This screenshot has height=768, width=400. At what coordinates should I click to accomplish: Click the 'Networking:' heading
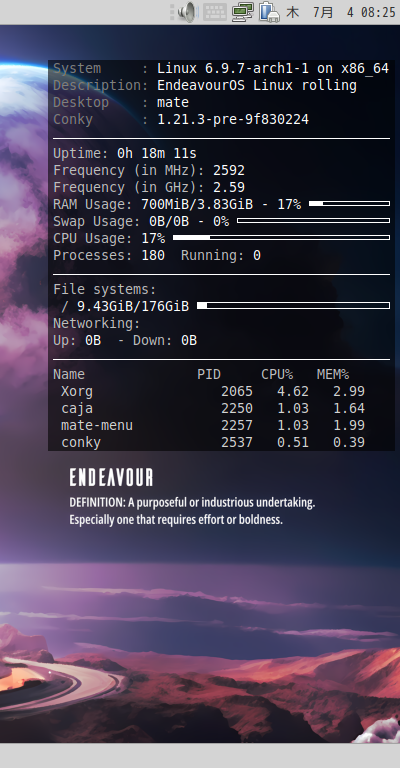96,323
